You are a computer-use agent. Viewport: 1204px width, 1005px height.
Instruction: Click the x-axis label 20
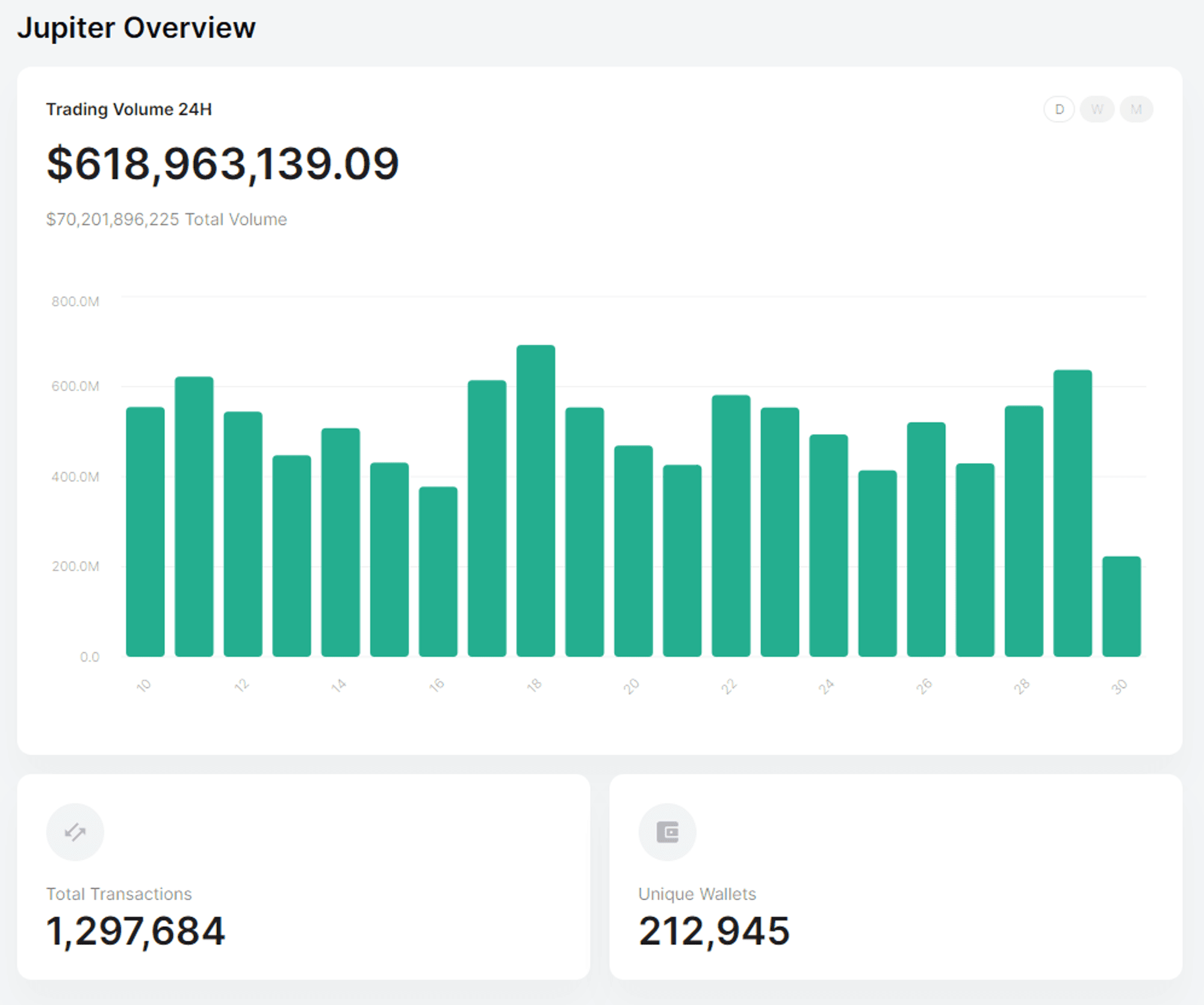[631, 686]
